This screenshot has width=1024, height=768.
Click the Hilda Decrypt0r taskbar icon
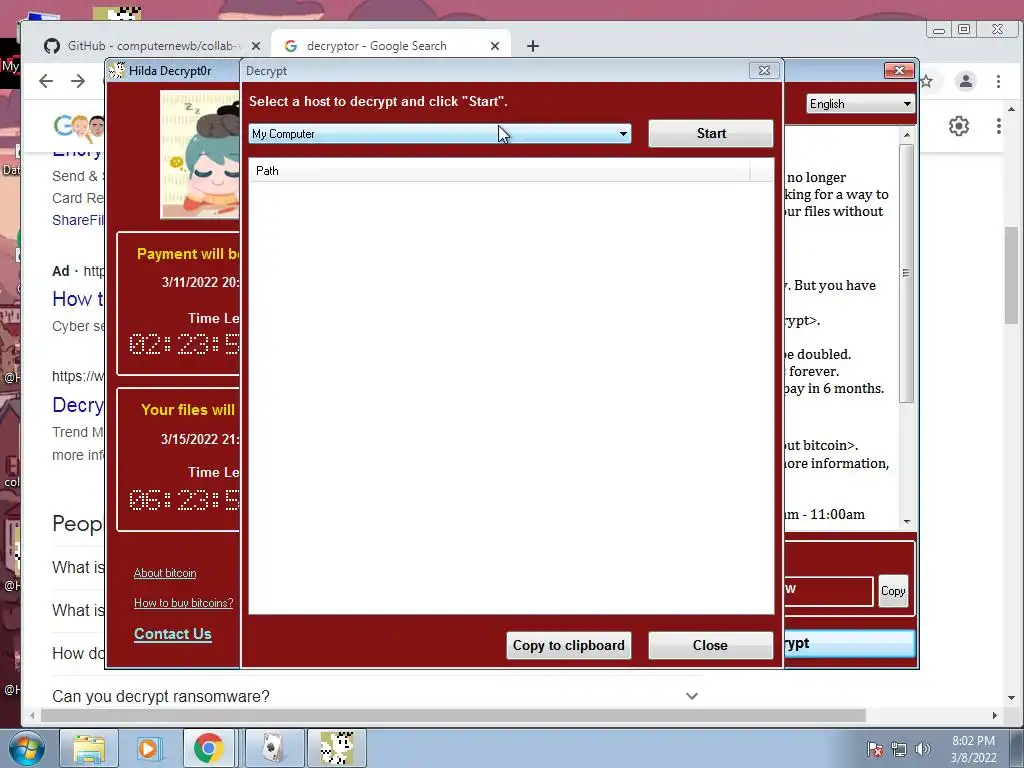(x=337, y=748)
